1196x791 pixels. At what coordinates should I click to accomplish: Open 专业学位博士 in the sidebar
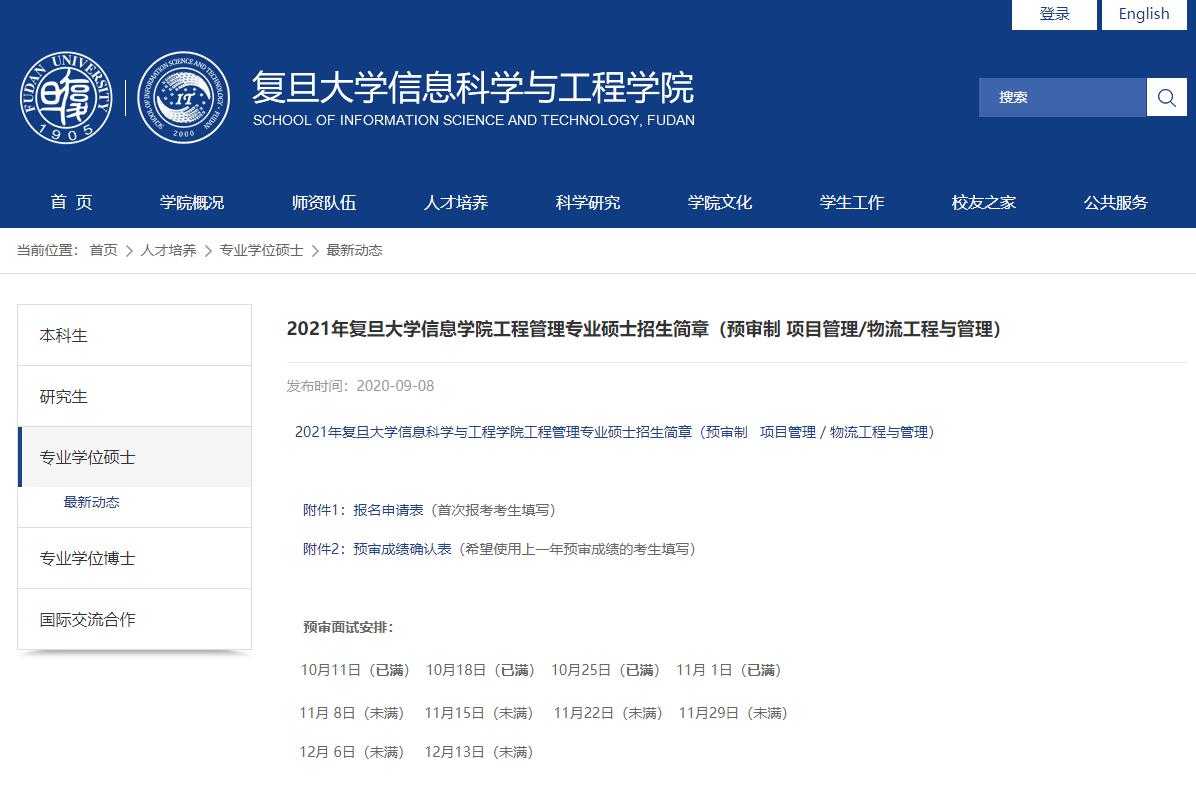pyautogui.click(x=87, y=558)
